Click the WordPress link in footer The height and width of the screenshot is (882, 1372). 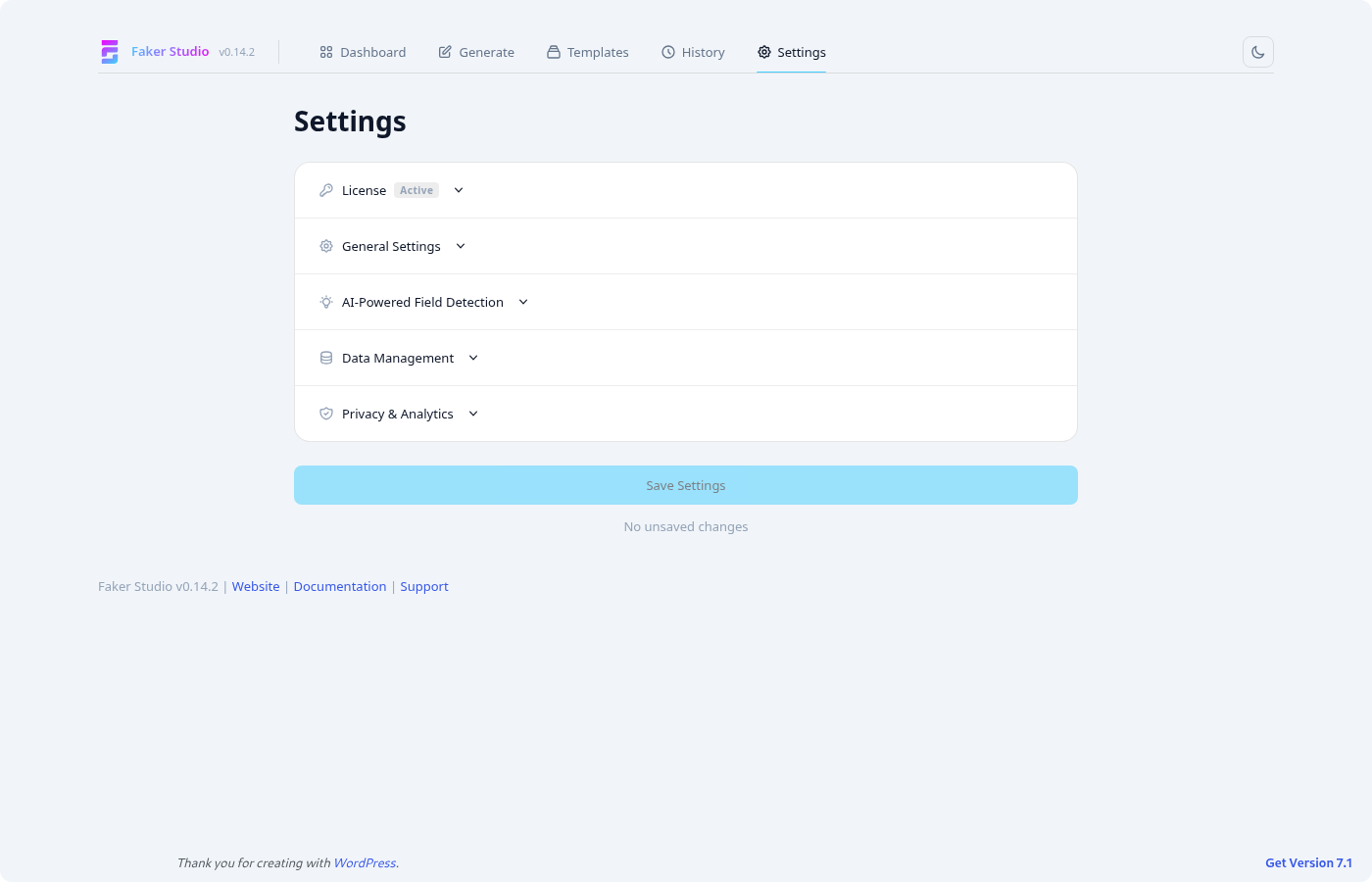point(365,863)
